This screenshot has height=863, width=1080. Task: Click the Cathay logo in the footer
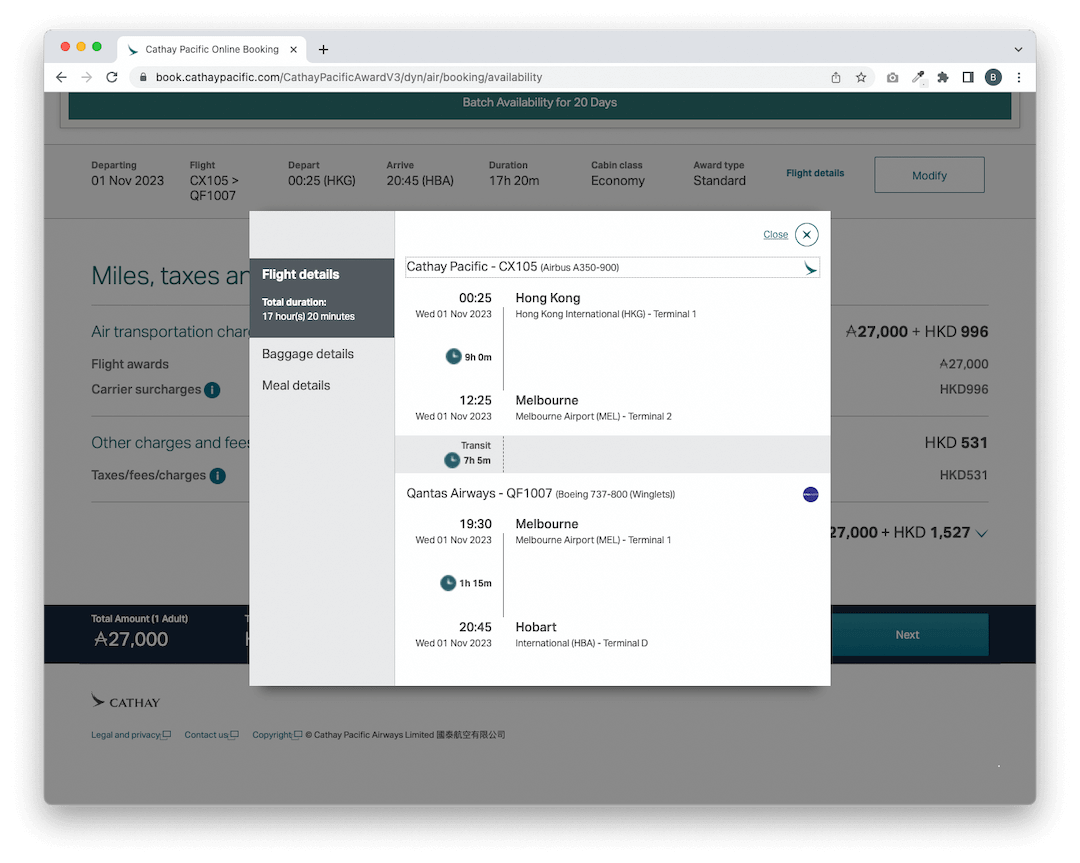click(125, 702)
